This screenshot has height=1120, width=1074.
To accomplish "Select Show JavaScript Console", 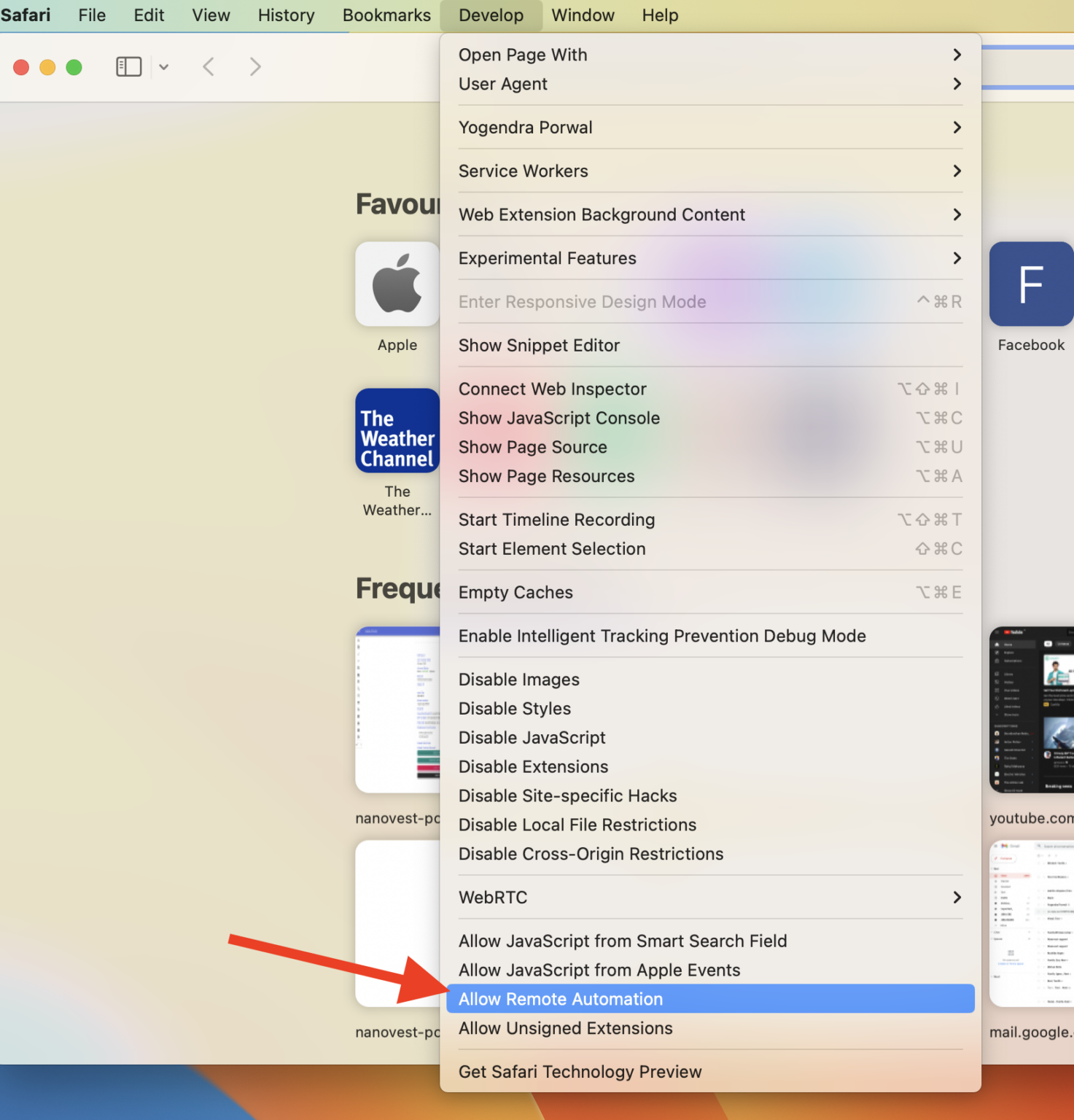I will [x=559, y=418].
